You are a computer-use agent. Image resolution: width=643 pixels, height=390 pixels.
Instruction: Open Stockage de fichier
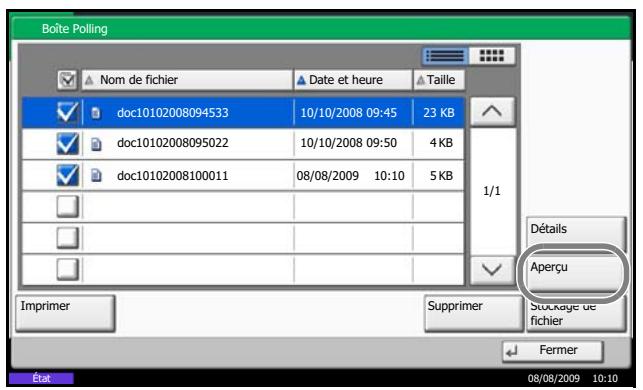coord(576,315)
